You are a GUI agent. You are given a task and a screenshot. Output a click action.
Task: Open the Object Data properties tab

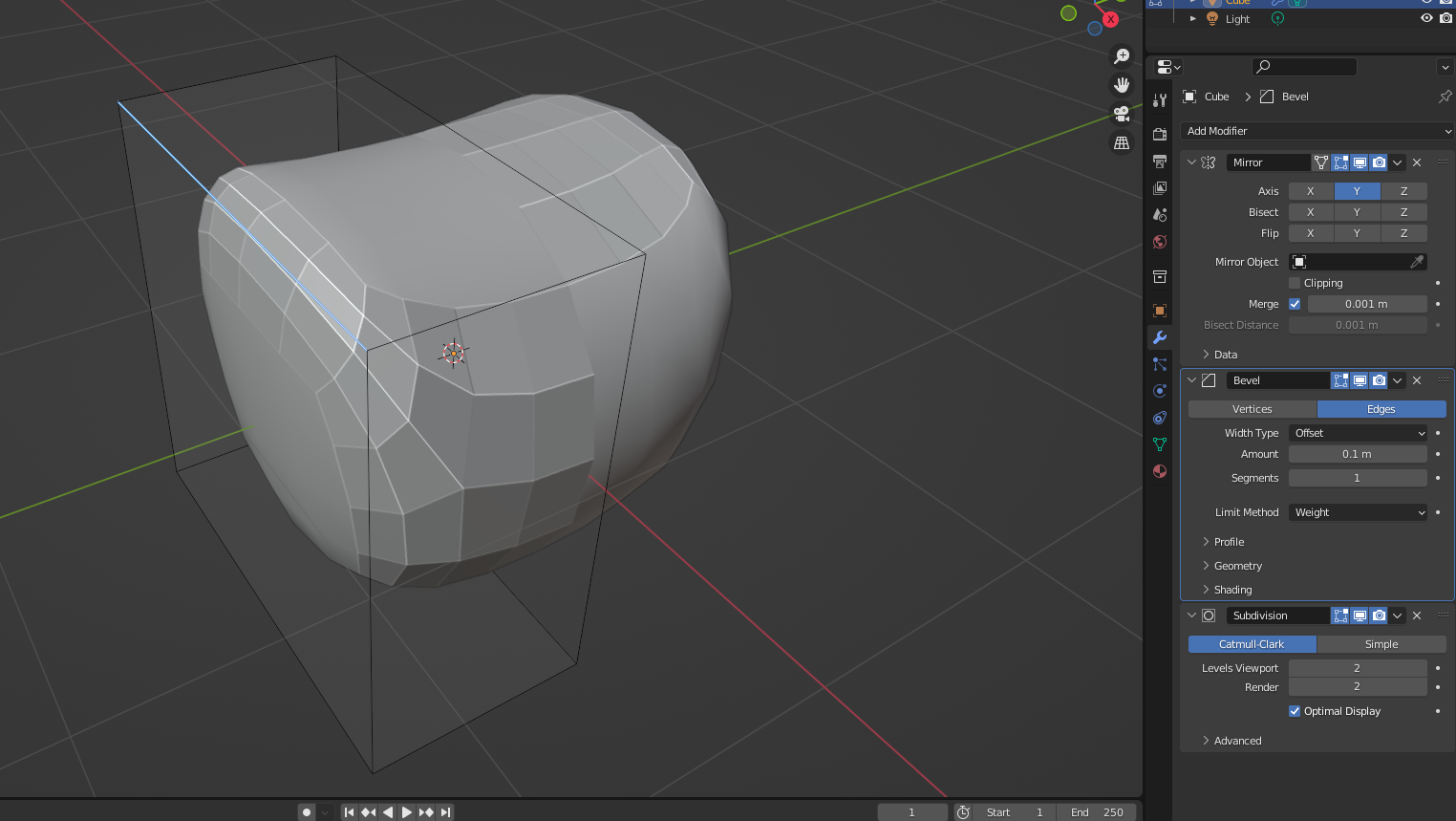pos(1160,444)
